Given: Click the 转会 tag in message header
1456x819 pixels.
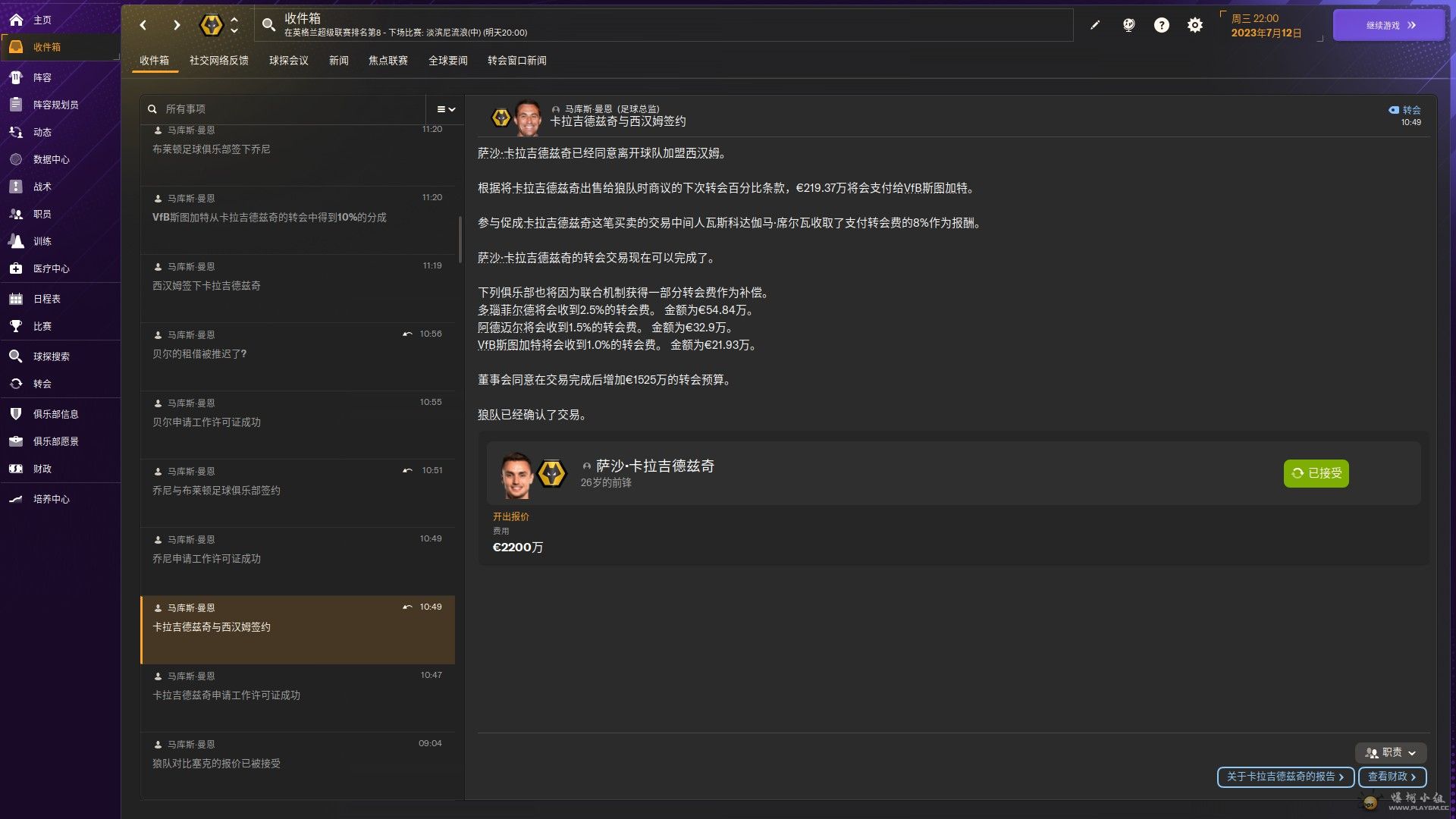Looking at the screenshot, I should pos(1404,110).
